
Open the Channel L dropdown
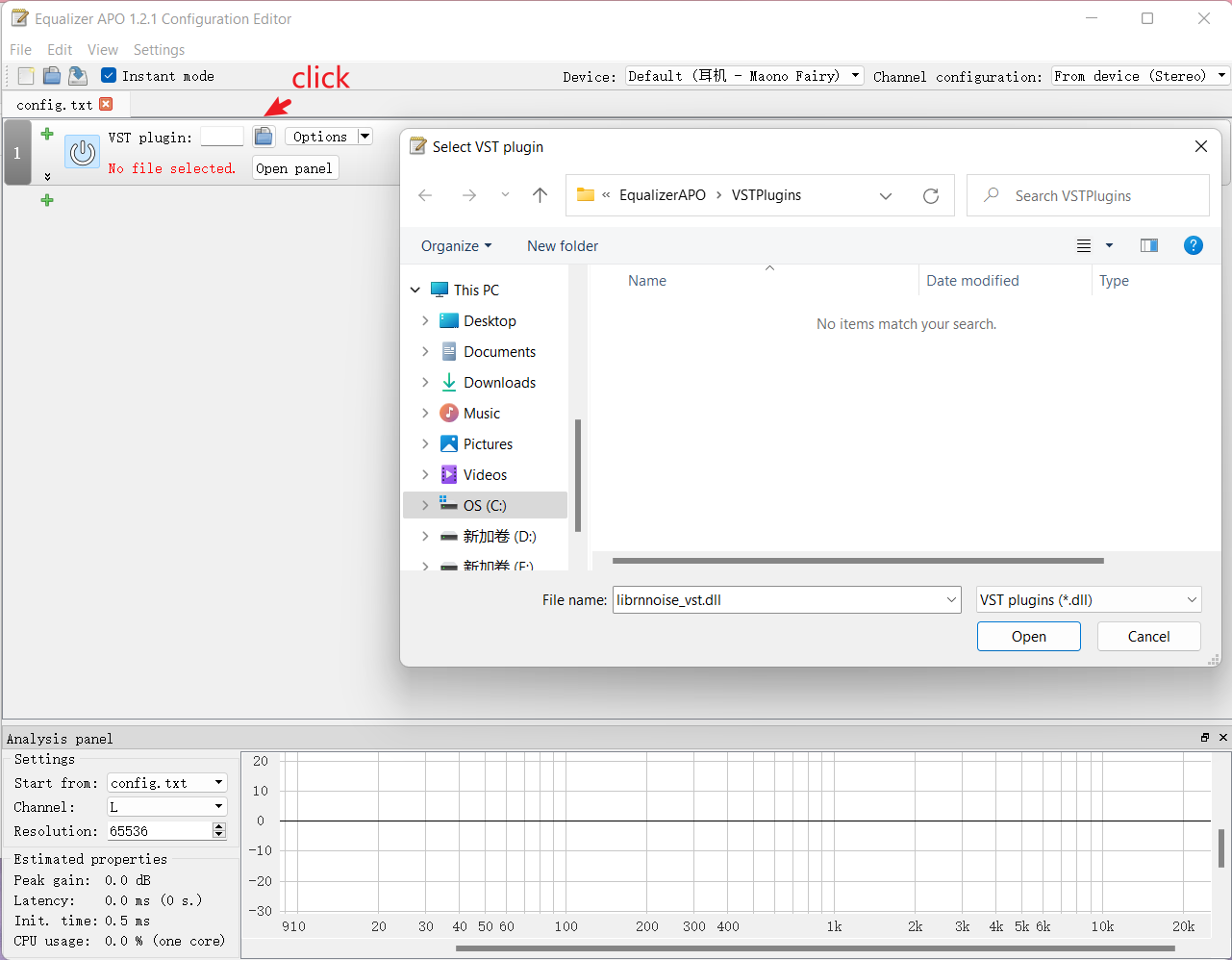tap(167, 807)
